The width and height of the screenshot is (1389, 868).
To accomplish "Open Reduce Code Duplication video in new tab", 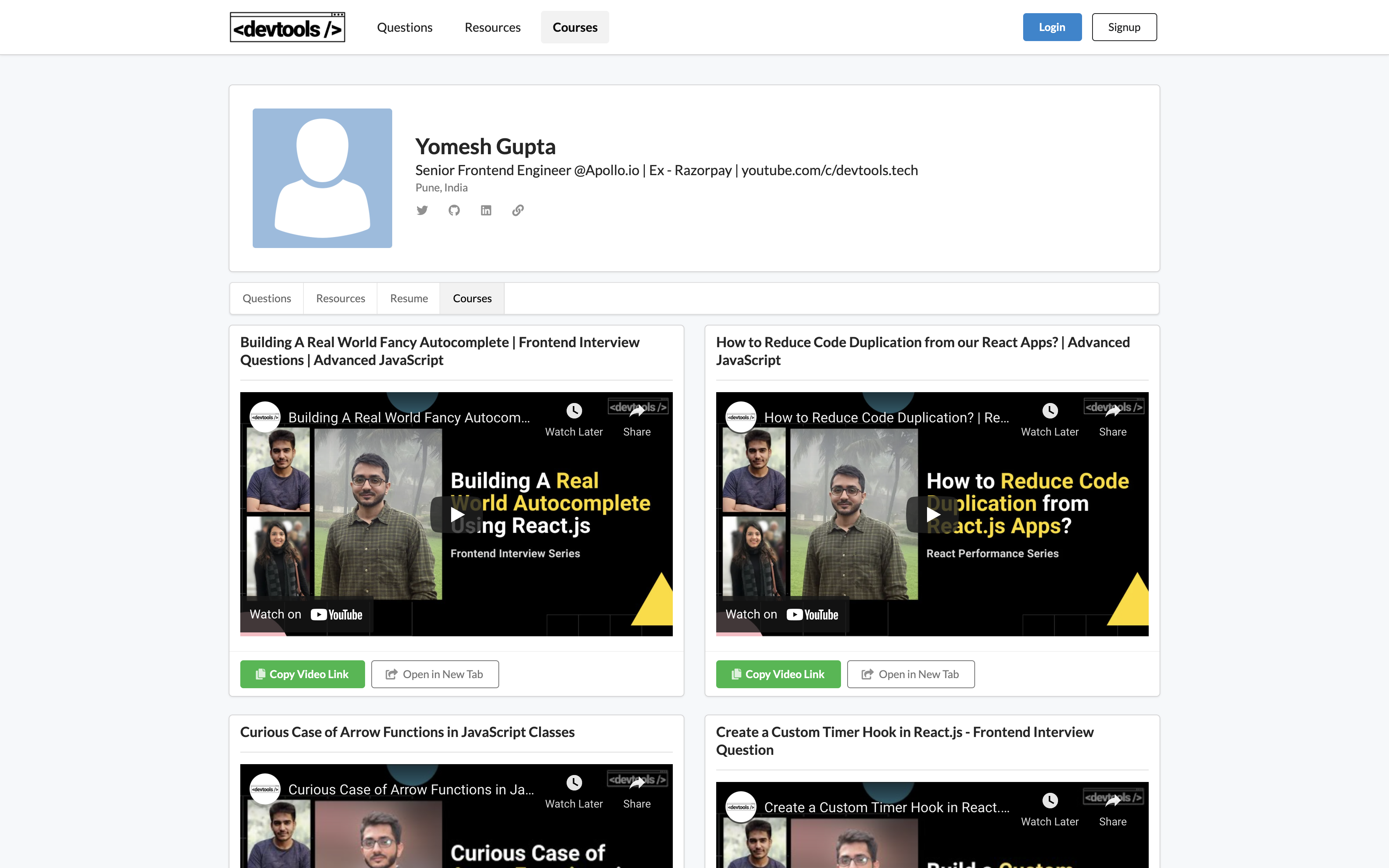I will pos(910,674).
